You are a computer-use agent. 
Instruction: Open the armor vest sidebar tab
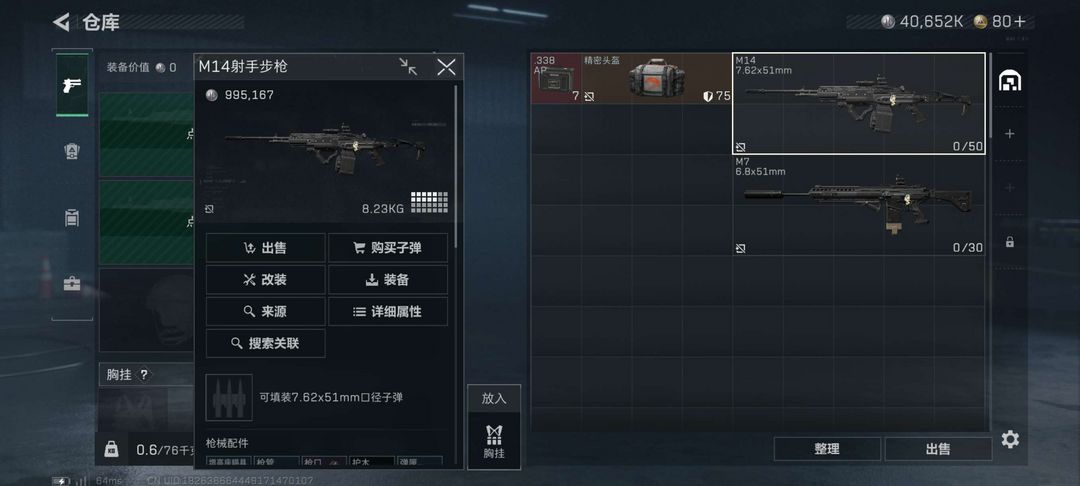click(x=72, y=151)
